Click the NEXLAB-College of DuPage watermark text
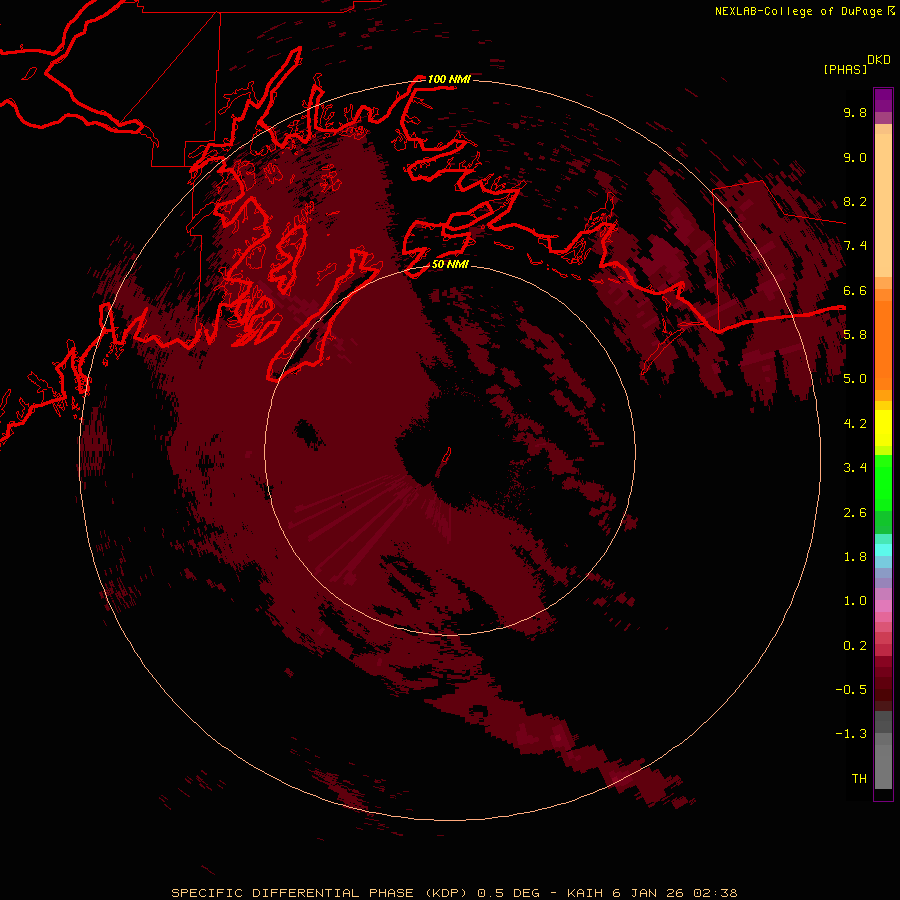The height and width of the screenshot is (900, 900). 799,11
